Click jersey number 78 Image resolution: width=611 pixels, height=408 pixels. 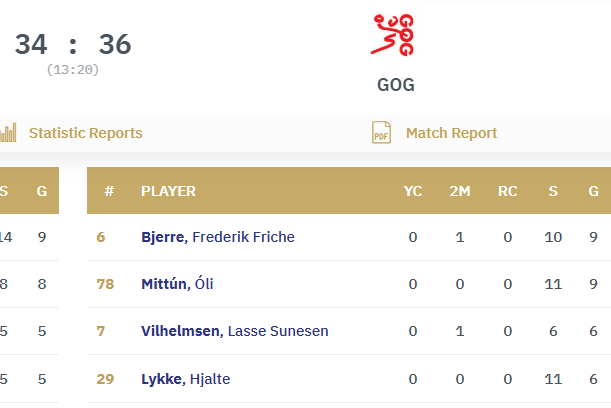[x=105, y=284]
